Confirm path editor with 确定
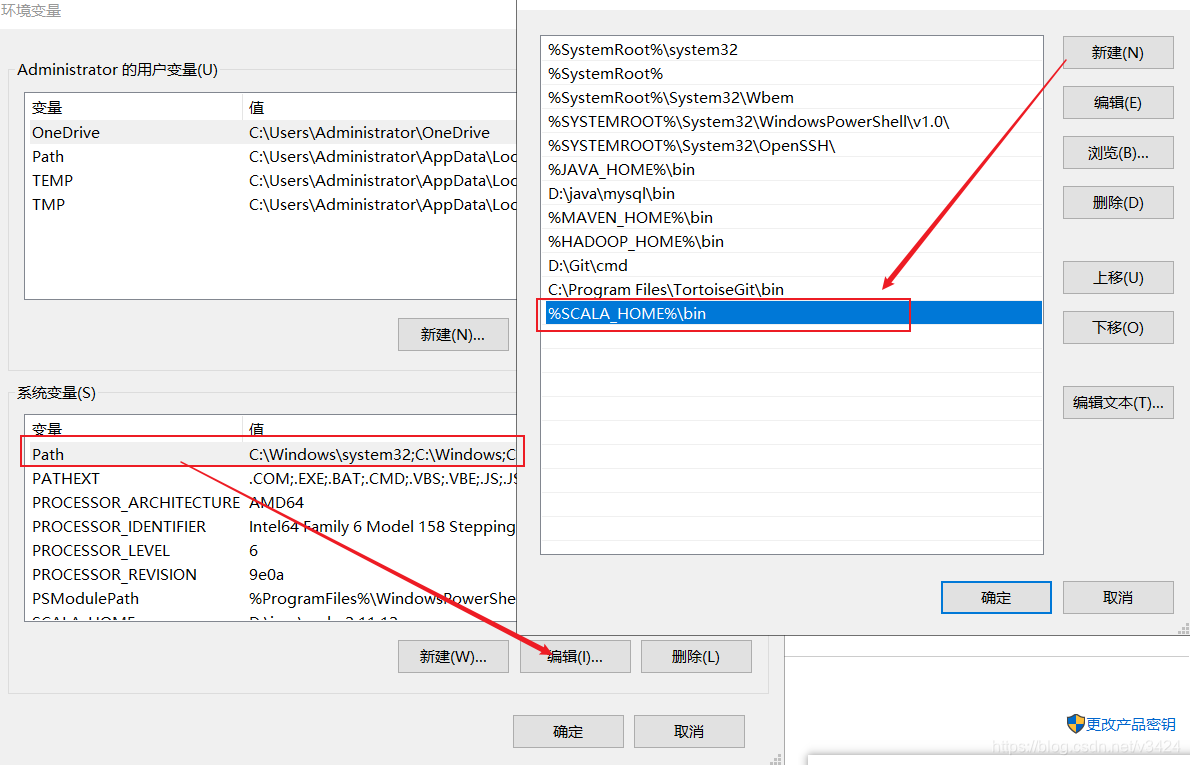1190x765 pixels. tap(996, 597)
